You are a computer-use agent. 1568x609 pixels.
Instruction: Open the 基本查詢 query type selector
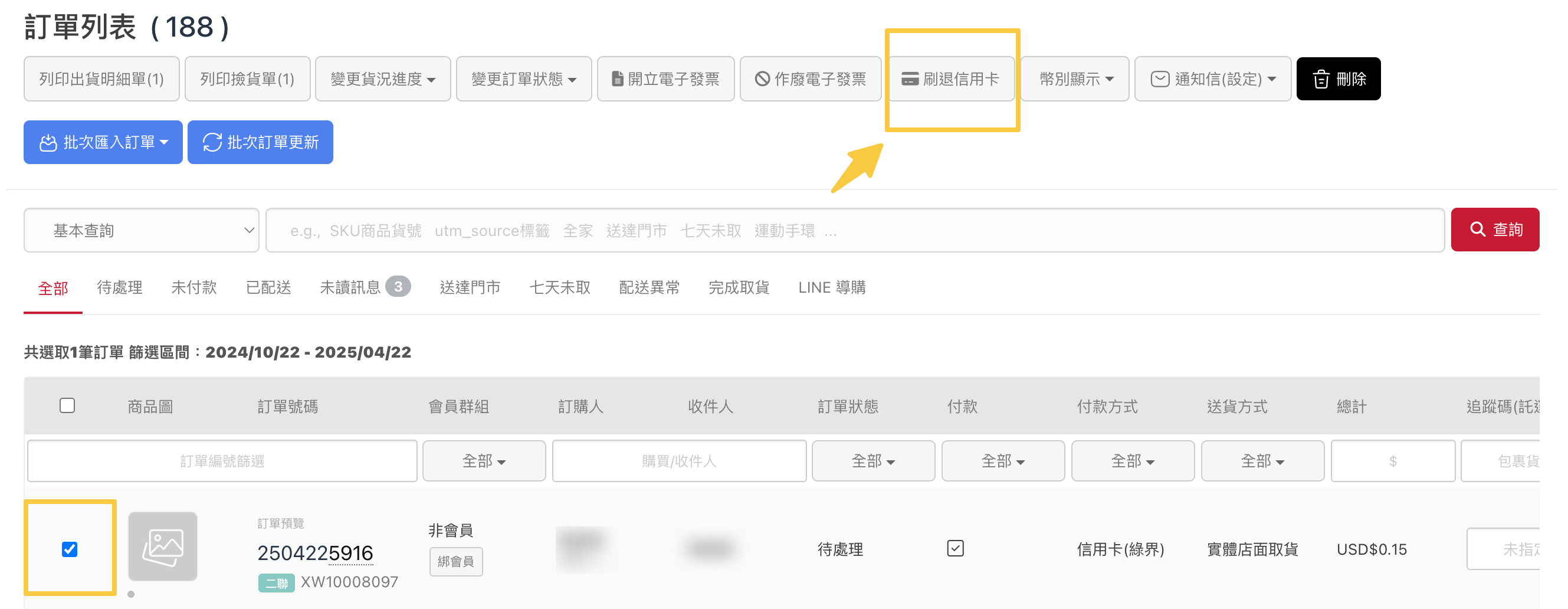pos(141,231)
